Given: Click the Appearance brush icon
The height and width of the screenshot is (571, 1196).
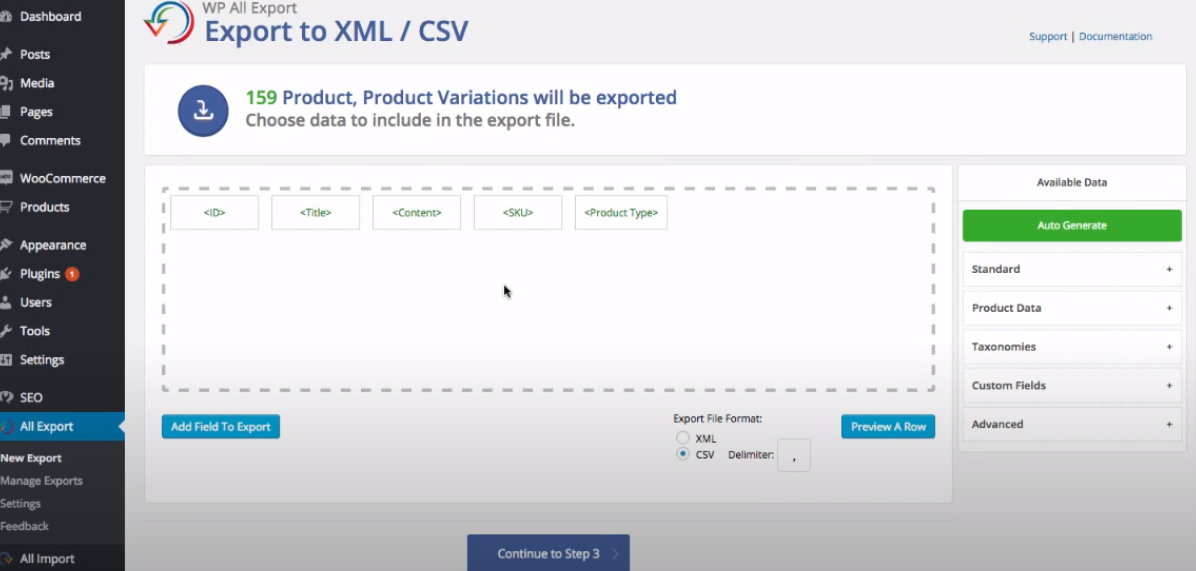Looking at the screenshot, I should (x=5, y=245).
